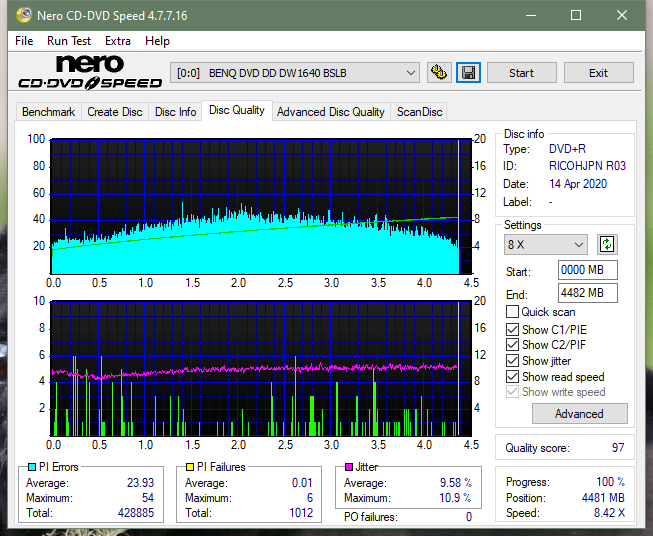Switch to the Create Disc tab

point(115,112)
